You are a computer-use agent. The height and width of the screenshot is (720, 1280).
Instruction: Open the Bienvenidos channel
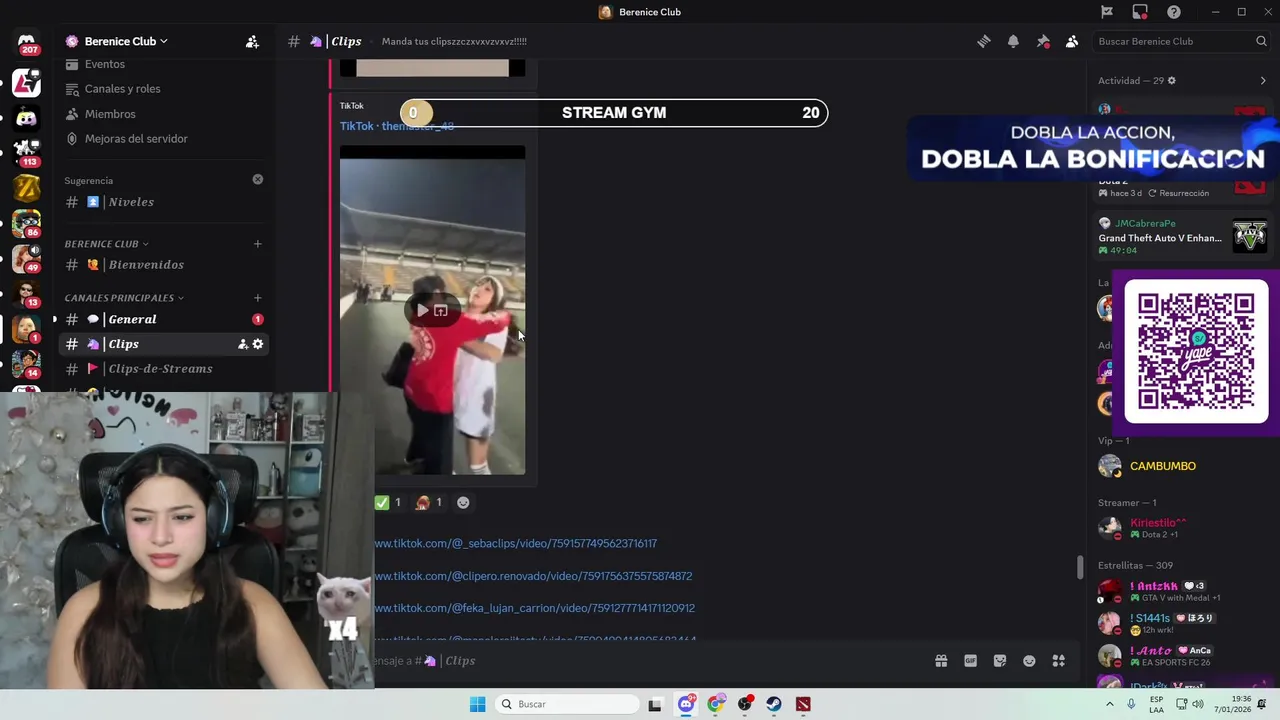point(146,265)
